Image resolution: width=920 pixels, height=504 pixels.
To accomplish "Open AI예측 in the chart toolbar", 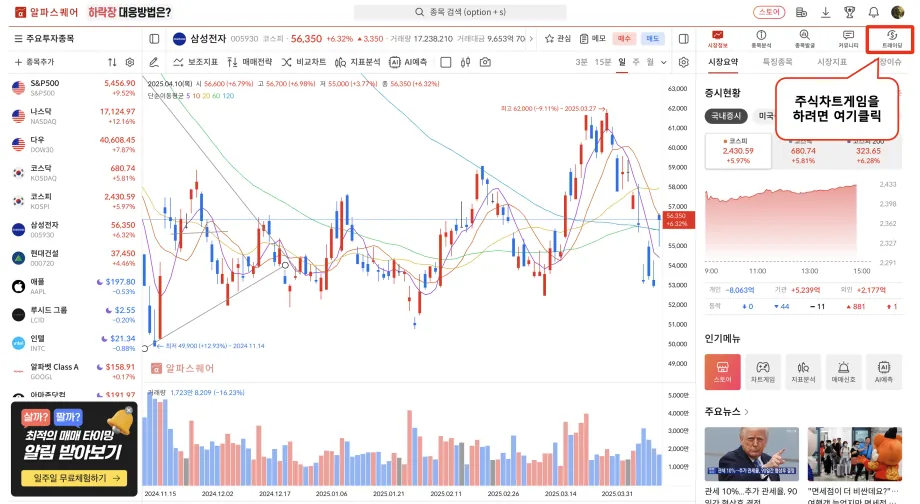I will [x=408, y=62].
